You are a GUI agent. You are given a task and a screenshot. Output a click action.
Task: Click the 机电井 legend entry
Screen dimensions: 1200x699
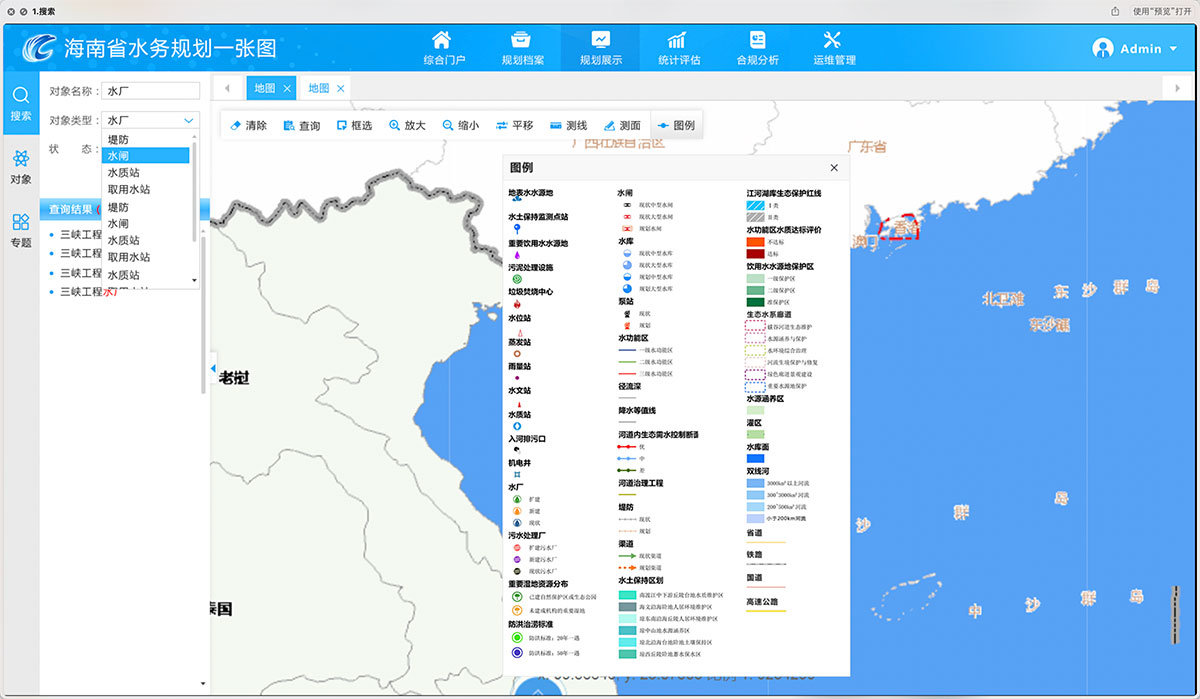tap(520, 463)
